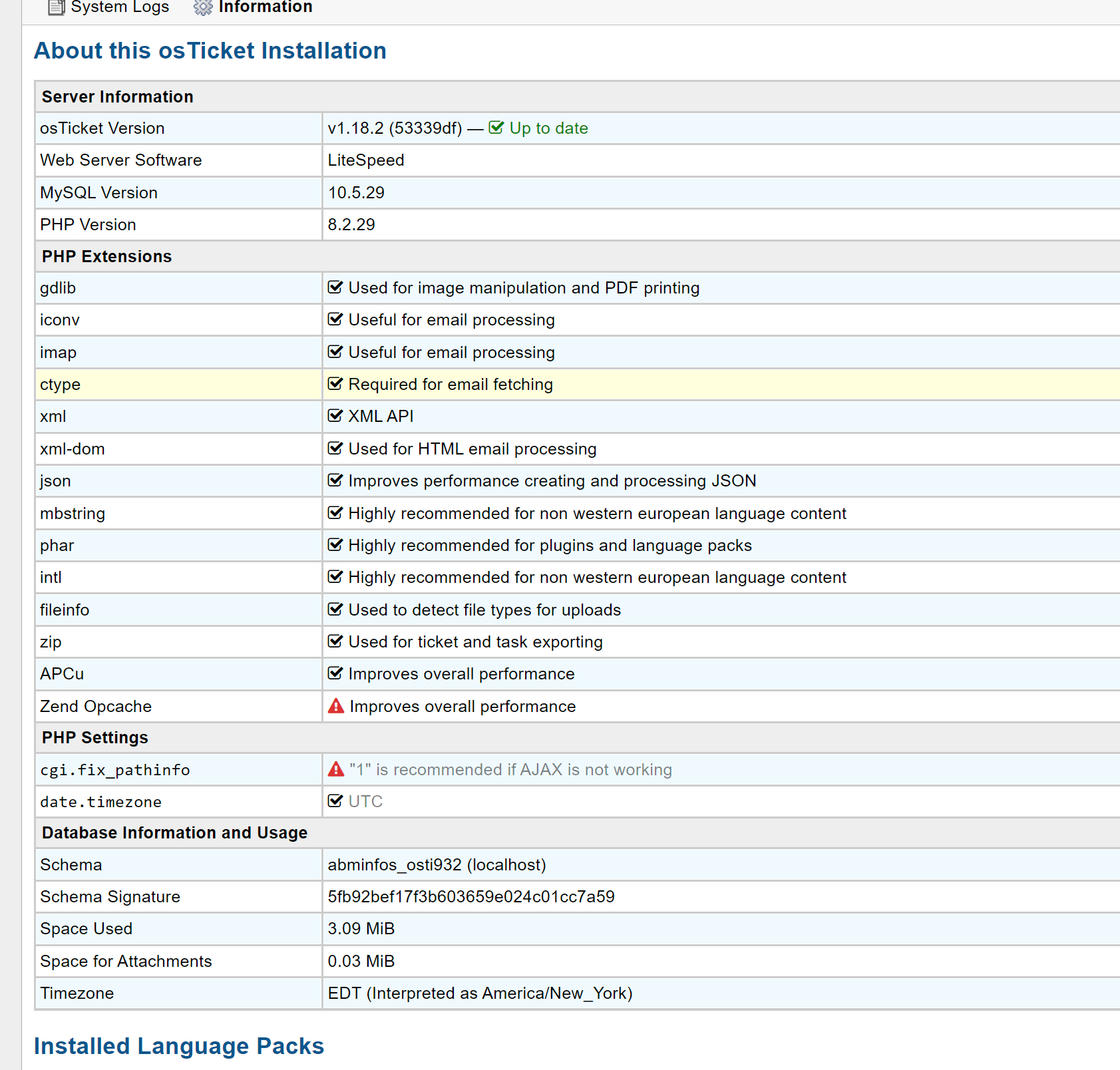Screen dimensions: 1120x1070
Task: Click the check icon in the APCu row
Action: pyautogui.click(x=335, y=673)
